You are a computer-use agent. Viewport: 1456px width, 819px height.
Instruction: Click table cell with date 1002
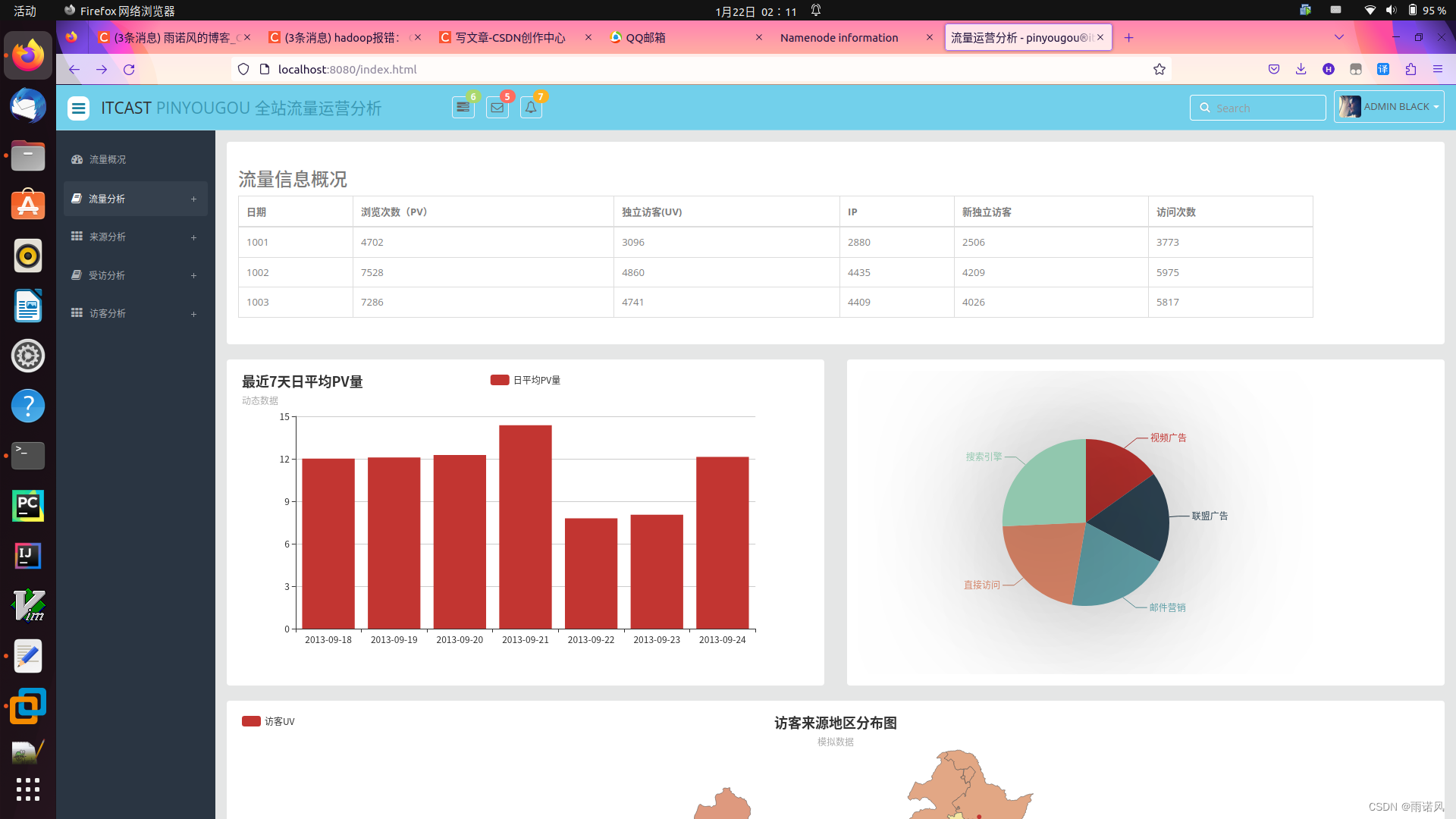(296, 272)
